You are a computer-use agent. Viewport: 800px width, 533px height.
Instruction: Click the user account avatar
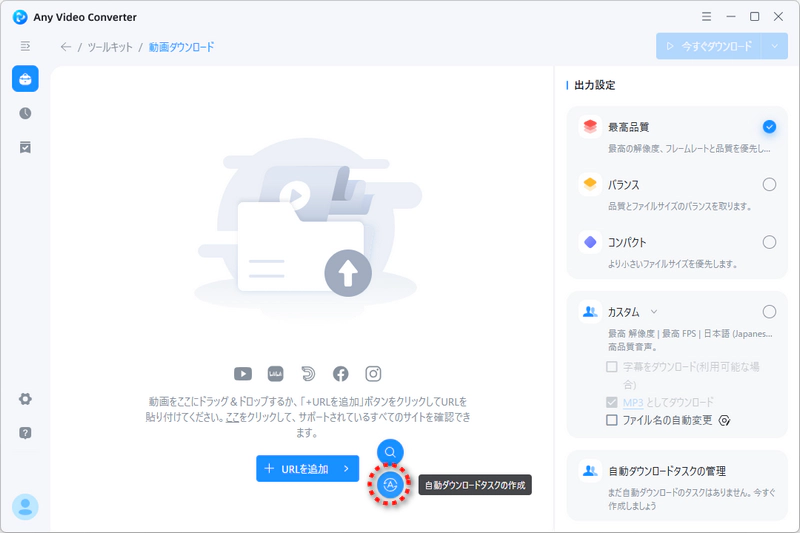pos(25,507)
